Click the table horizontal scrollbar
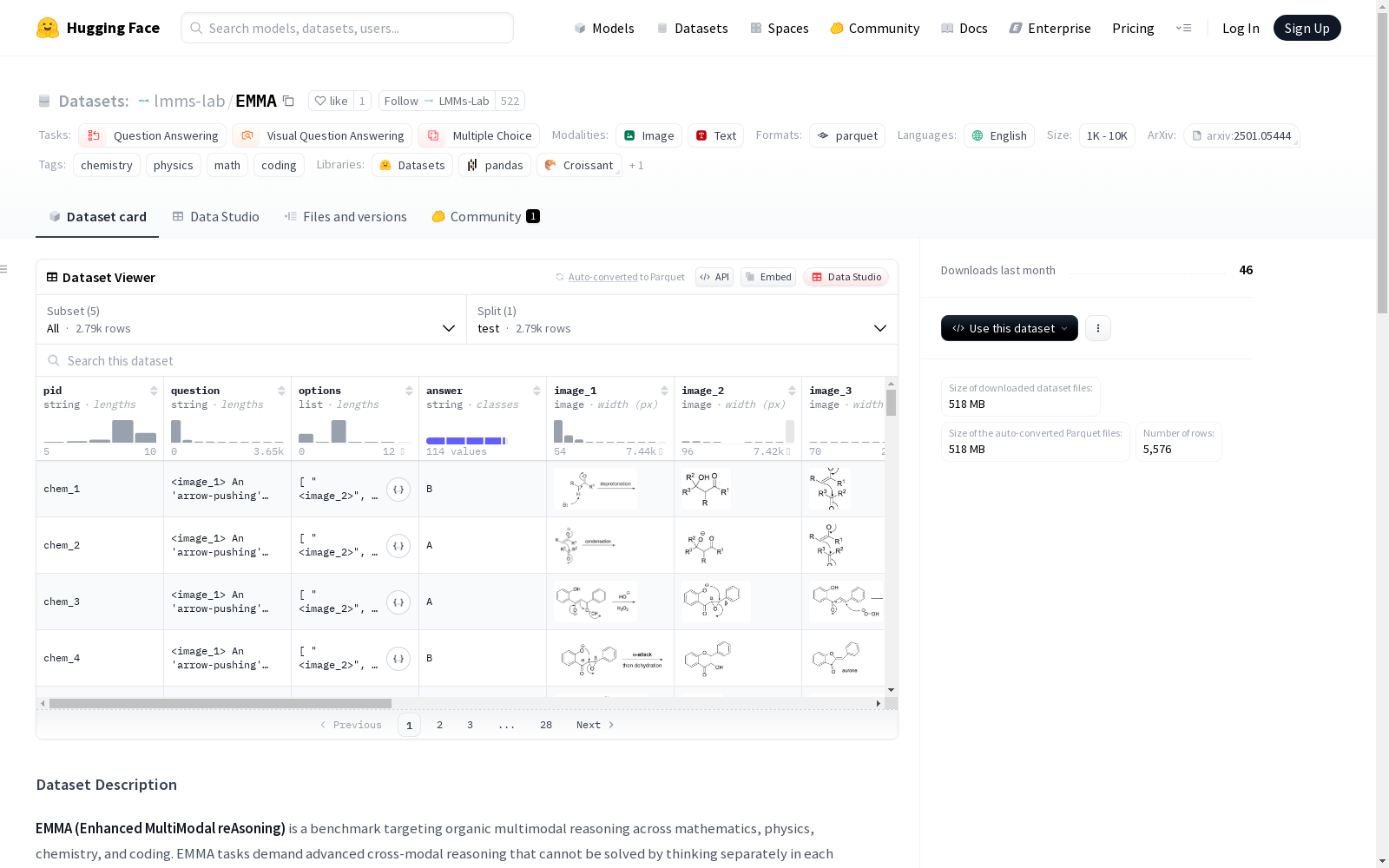 pos(221,703)
